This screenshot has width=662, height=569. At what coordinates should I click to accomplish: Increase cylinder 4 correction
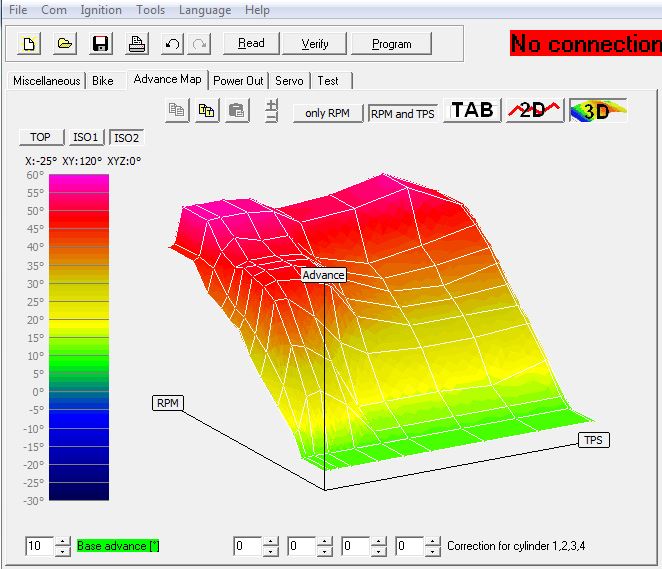(433, 541)
